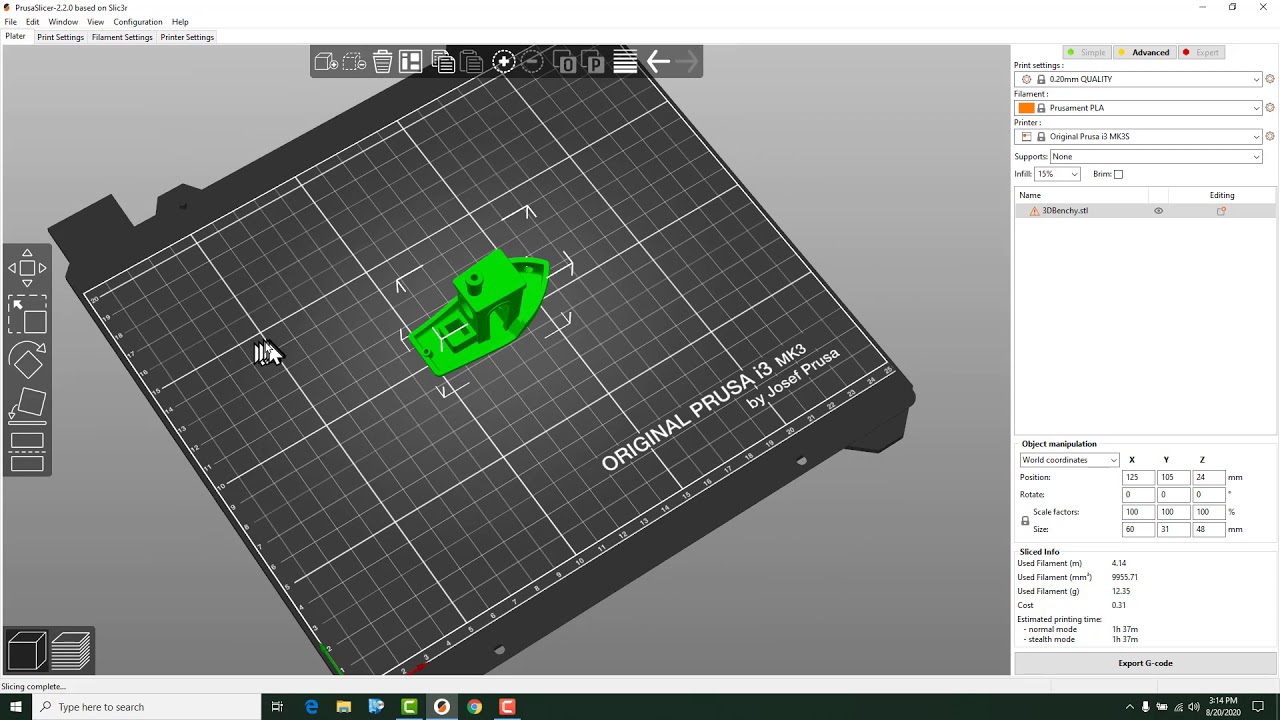Switch to the Filament Settings tab
The height and width of the screenshot is (720, 1280).
coord(122,37)
